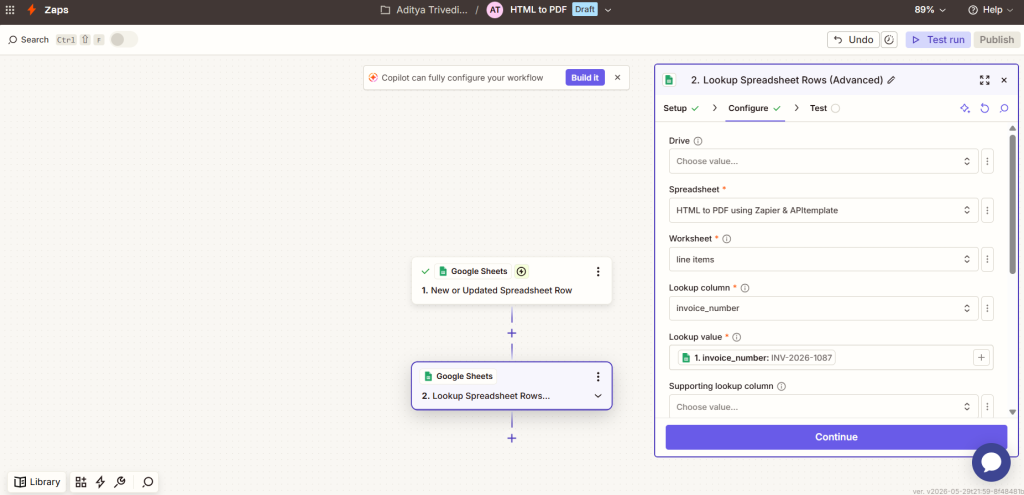Click the Test run button

click(x=938, y=40)
